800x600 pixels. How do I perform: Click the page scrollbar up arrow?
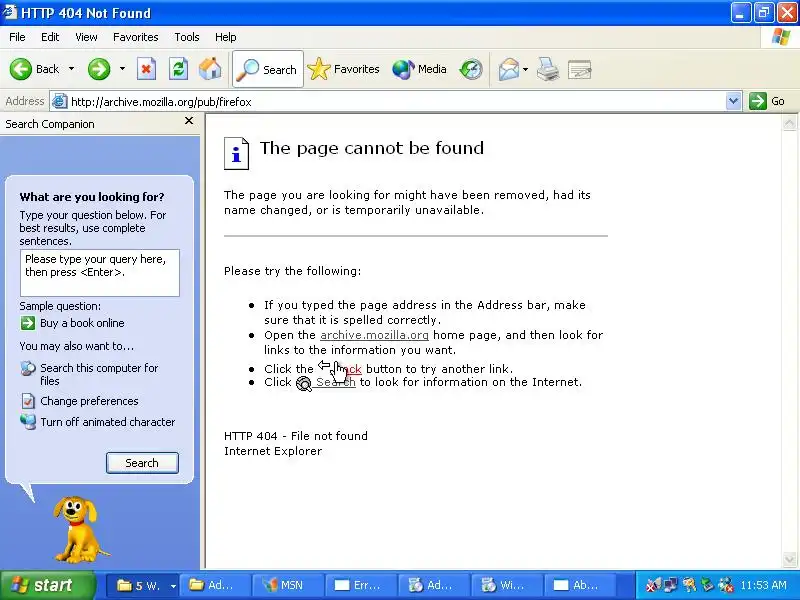pyautogui.click(x=789, y=122)
